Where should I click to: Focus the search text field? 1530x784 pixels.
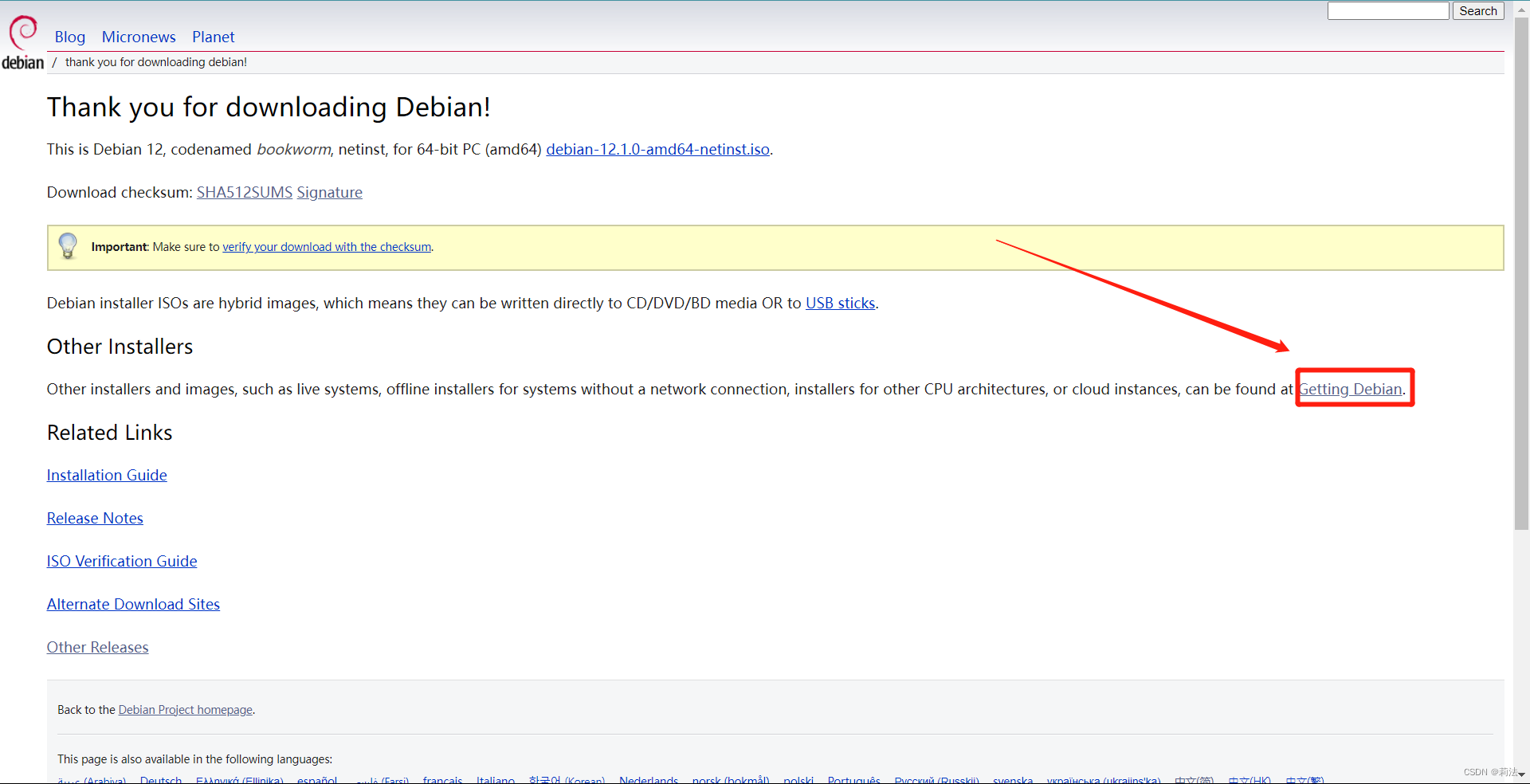point(1388,10)
